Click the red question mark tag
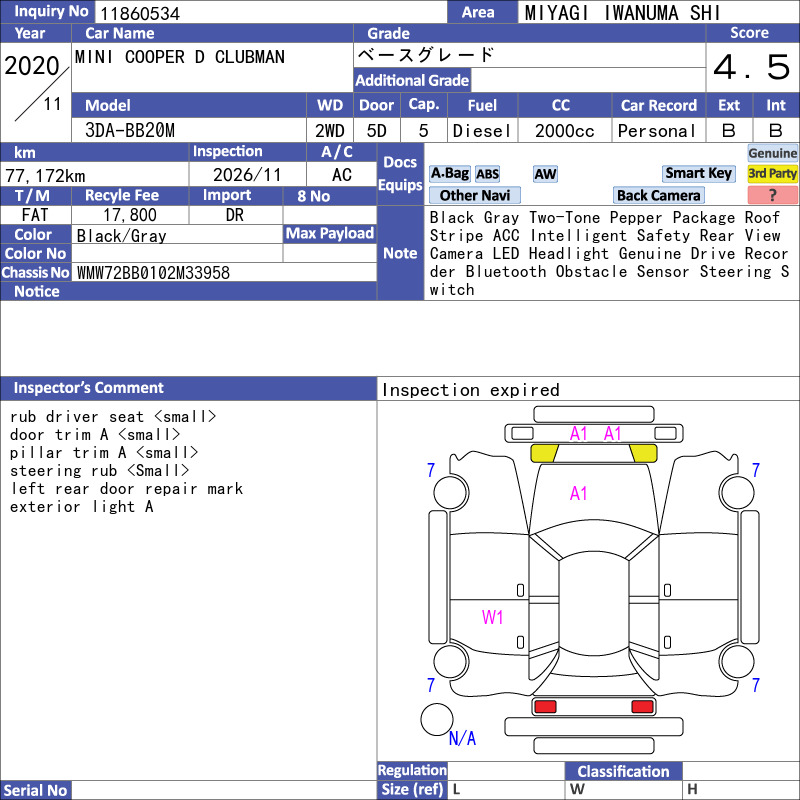 (772, 195)
